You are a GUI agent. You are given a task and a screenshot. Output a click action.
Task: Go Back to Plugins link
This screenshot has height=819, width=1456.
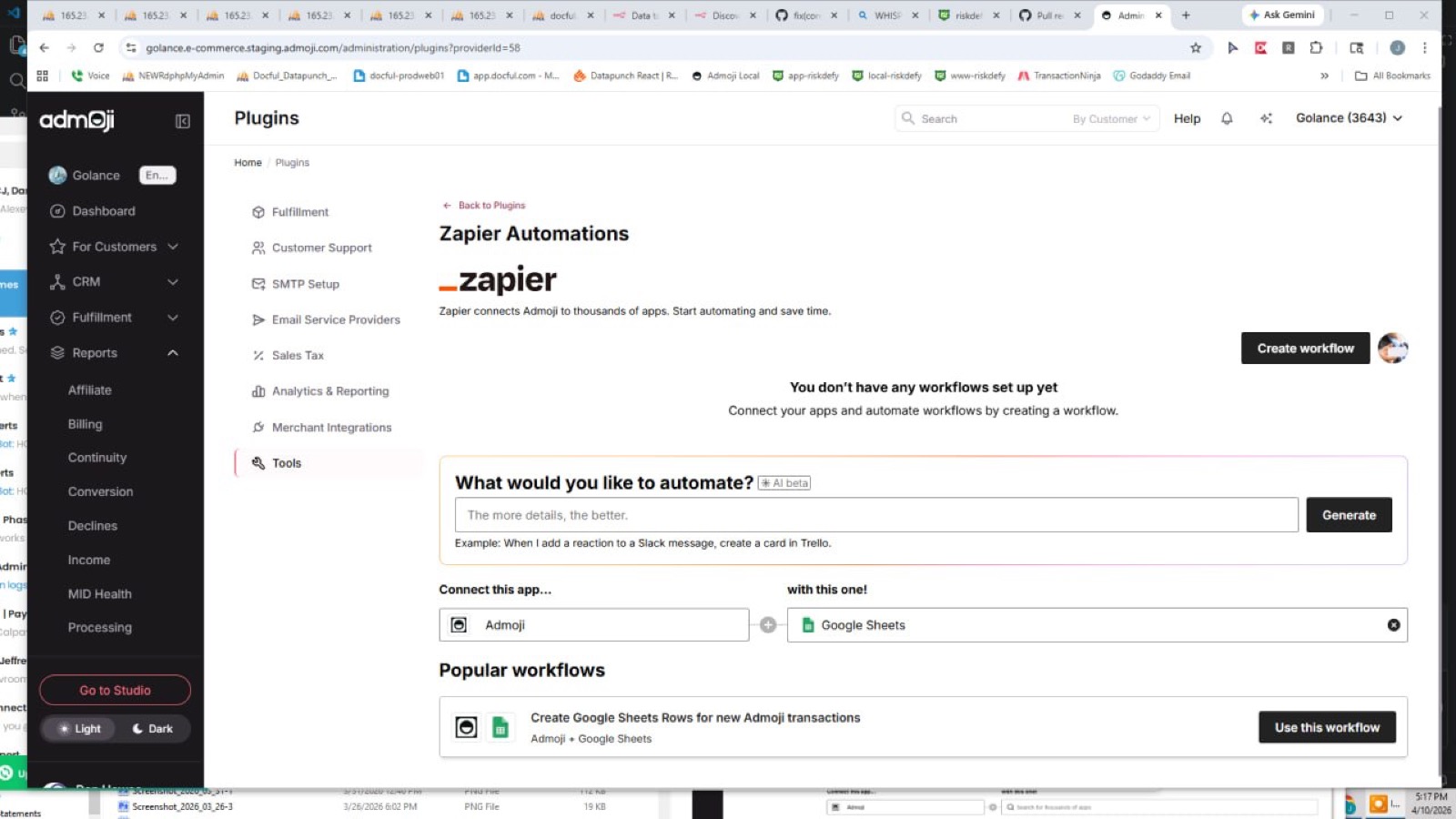click(x=484, y=206)
